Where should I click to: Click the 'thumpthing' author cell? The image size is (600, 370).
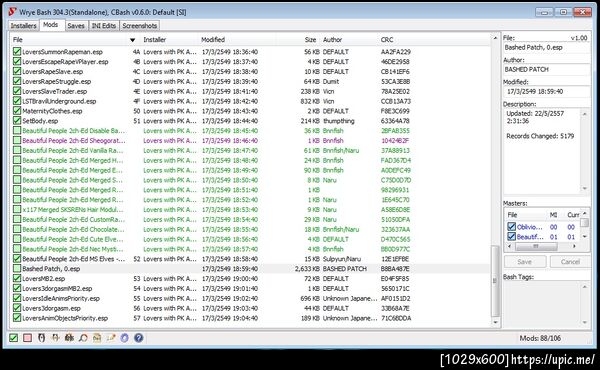pos(339,121)
